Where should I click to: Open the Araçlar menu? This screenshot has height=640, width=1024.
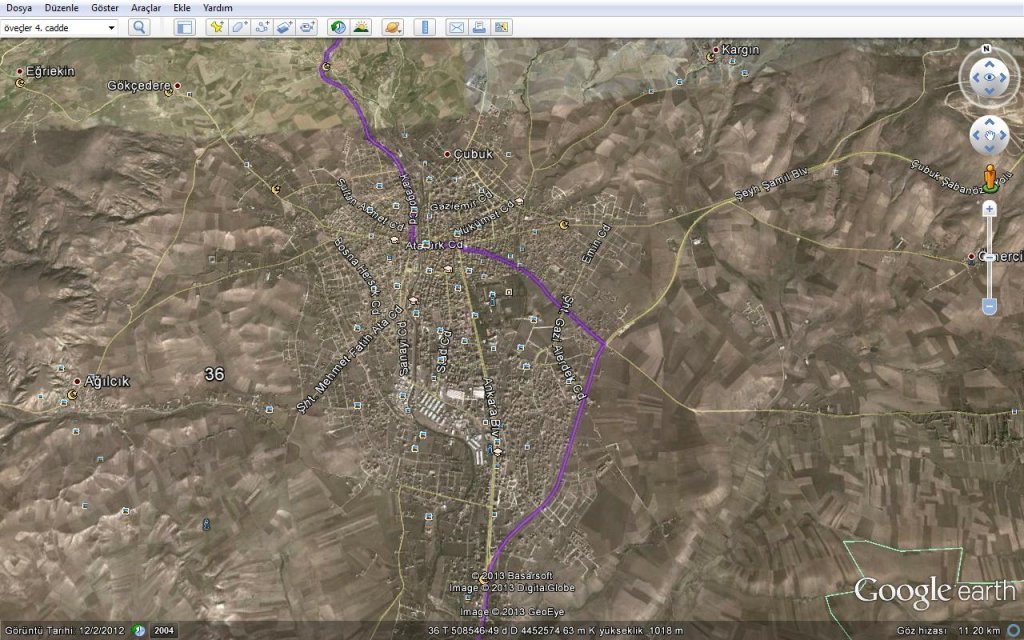click(x=146, y=7)
